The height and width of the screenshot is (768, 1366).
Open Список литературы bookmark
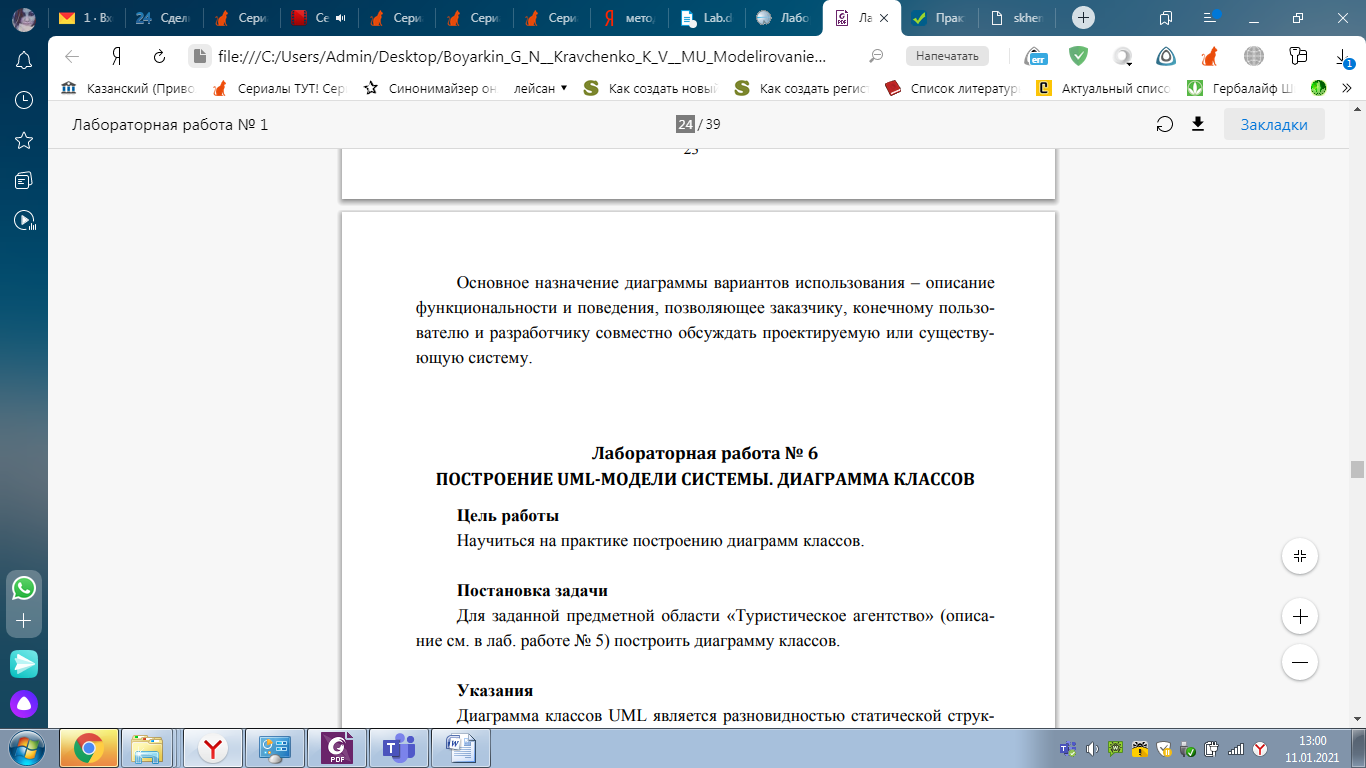point(951,88)
